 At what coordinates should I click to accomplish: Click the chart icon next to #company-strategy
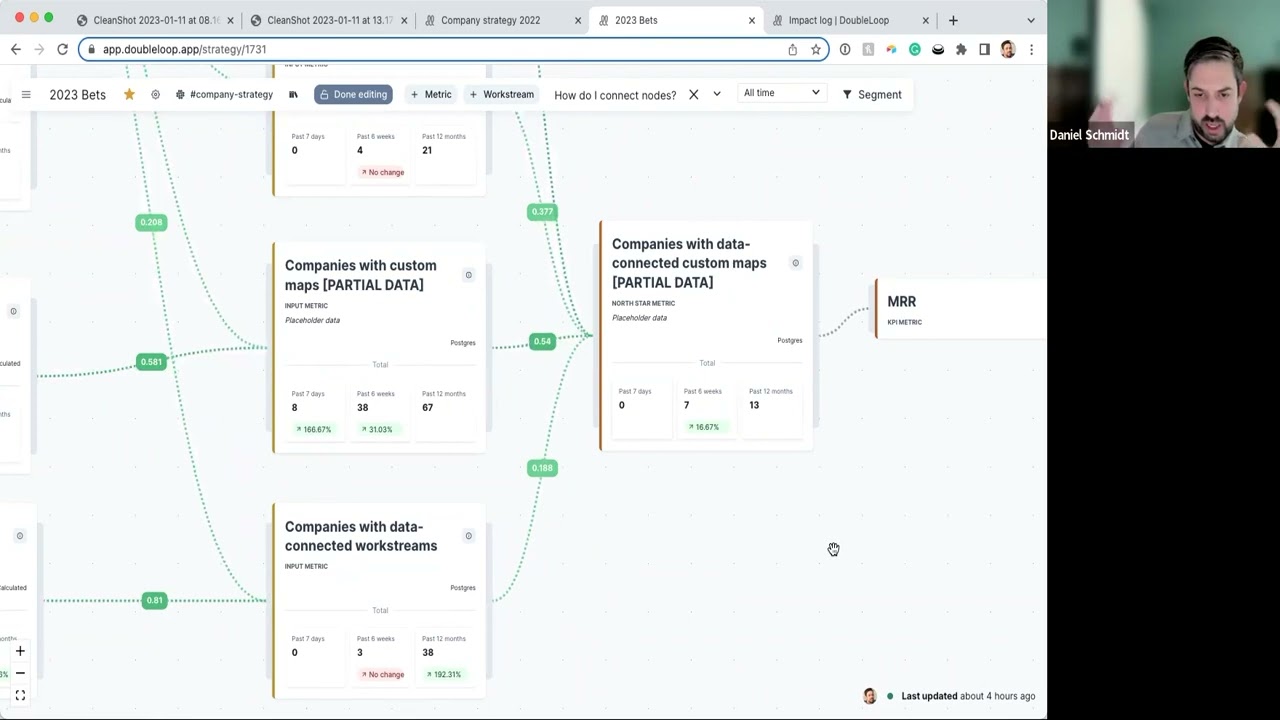coord(293,95)
